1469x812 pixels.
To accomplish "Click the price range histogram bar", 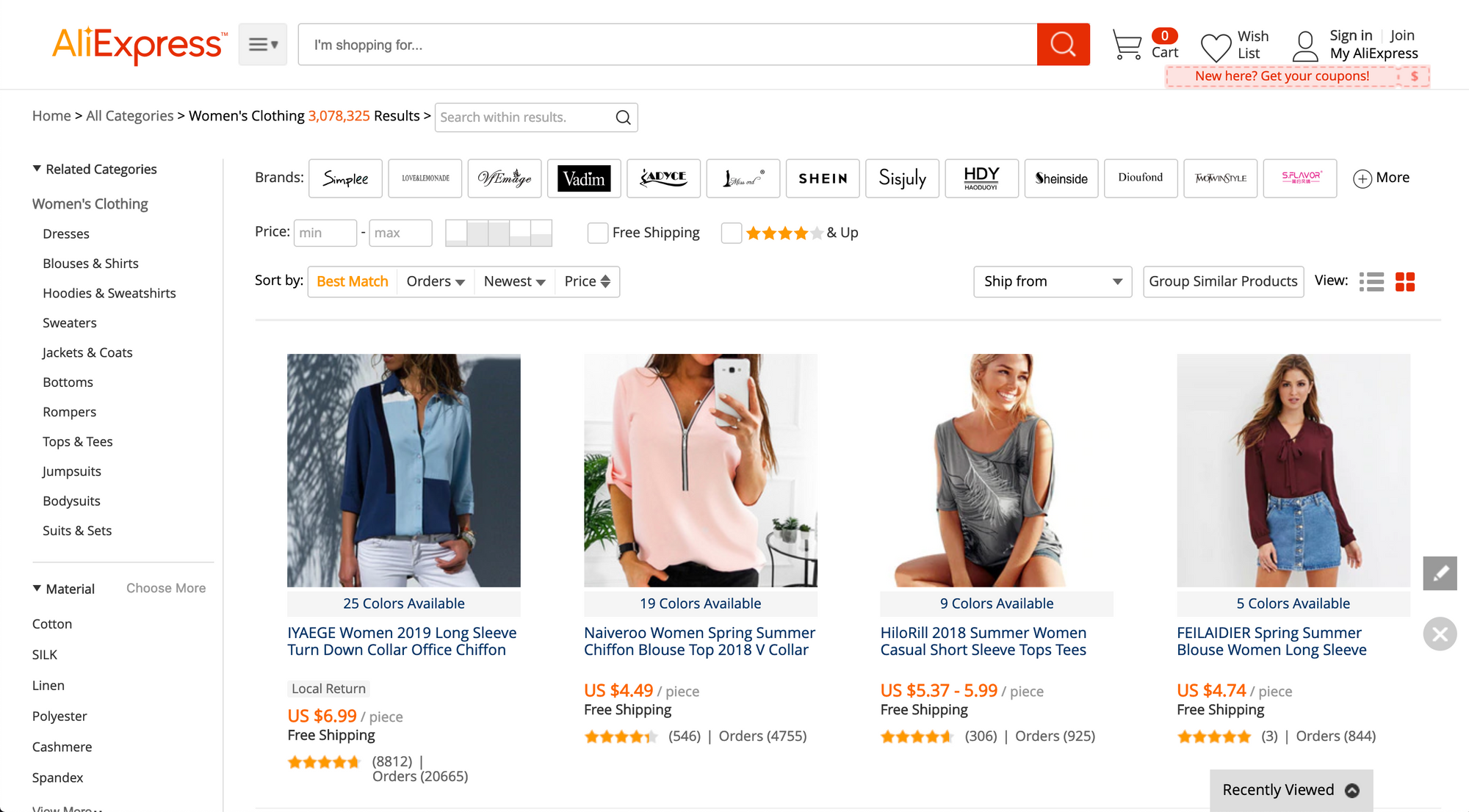I will (498, 233).
